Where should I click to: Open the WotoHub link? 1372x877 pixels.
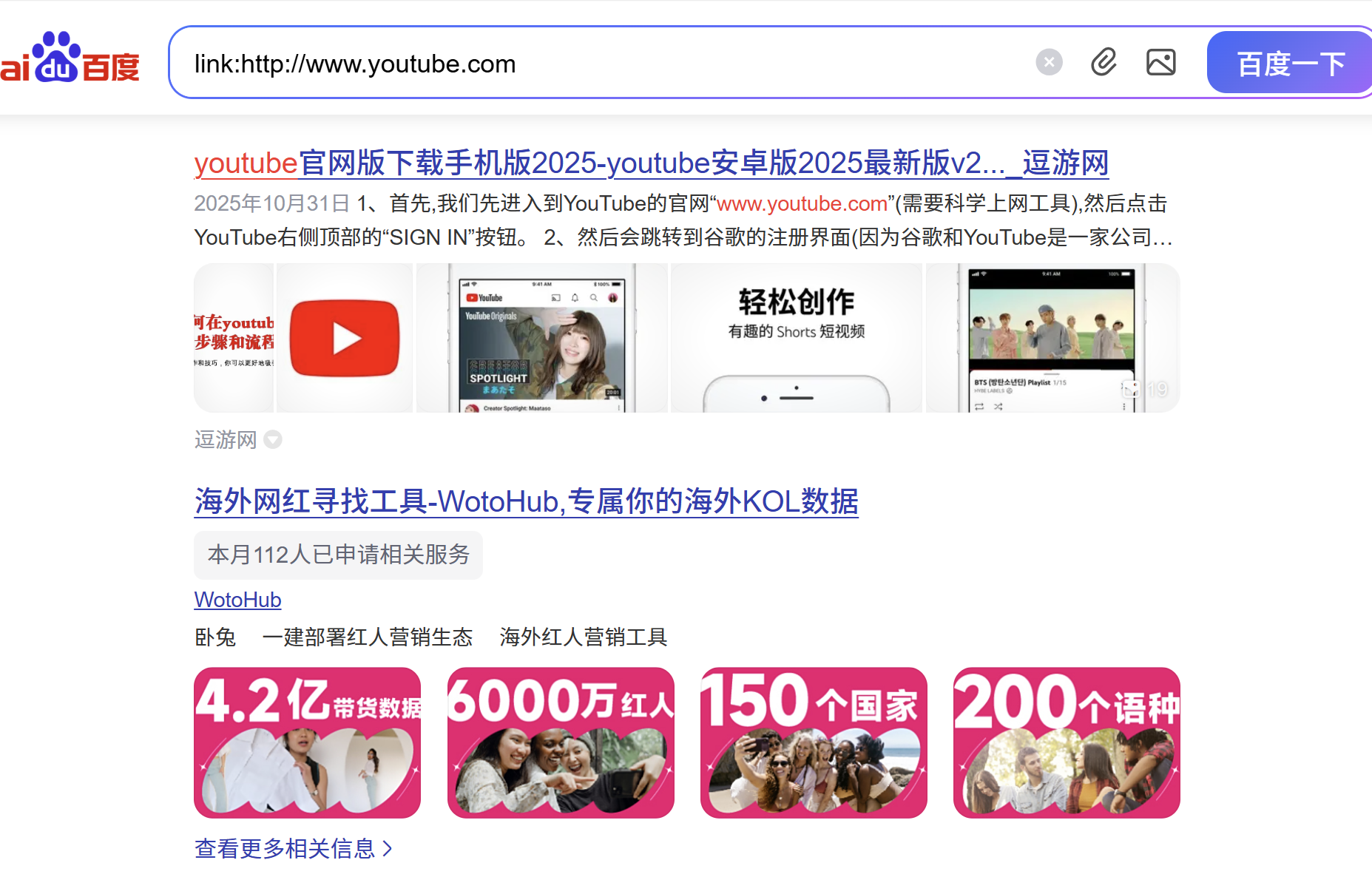237,600
